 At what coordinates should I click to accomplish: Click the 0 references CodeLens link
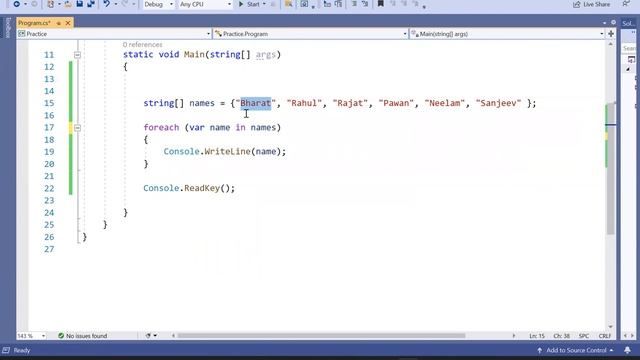142,44
